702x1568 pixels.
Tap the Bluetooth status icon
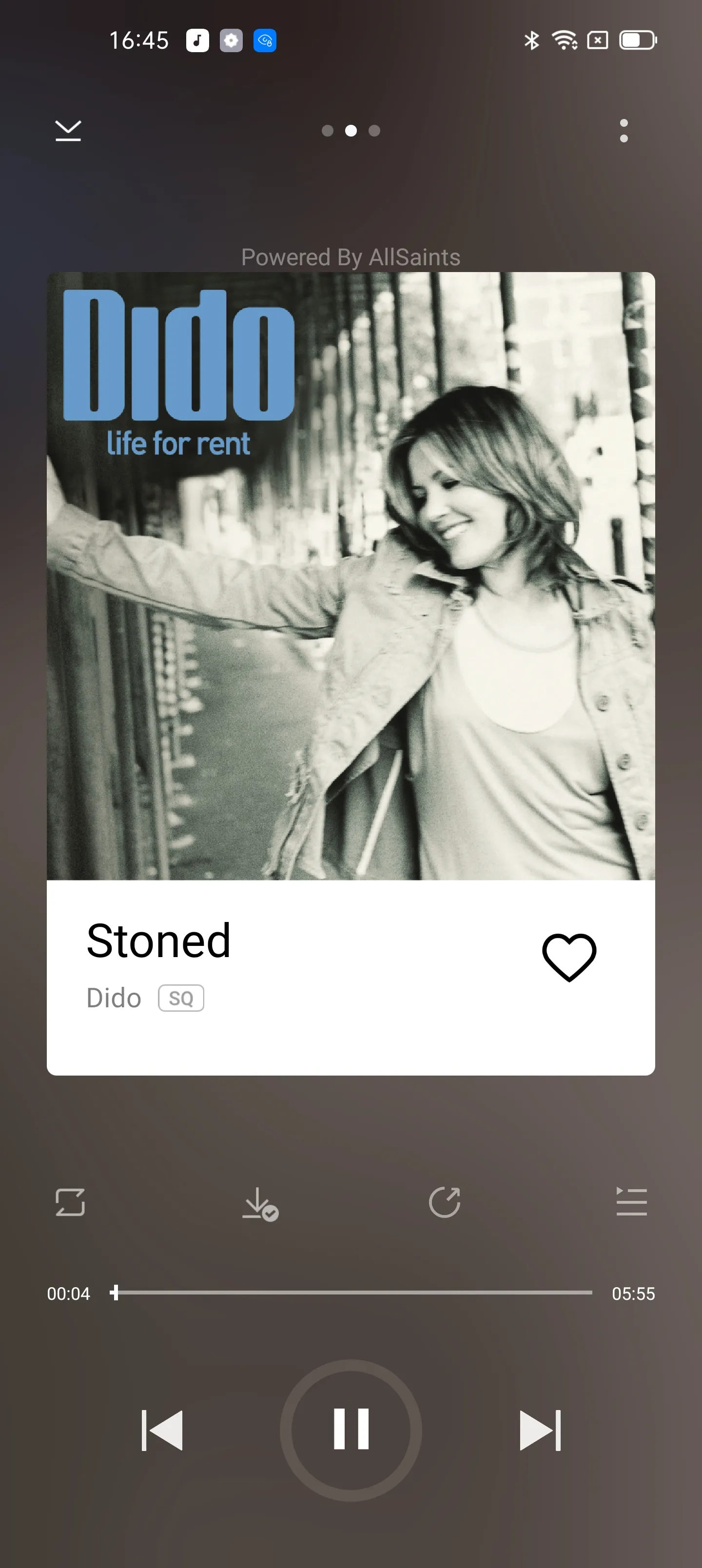point(531,41)
